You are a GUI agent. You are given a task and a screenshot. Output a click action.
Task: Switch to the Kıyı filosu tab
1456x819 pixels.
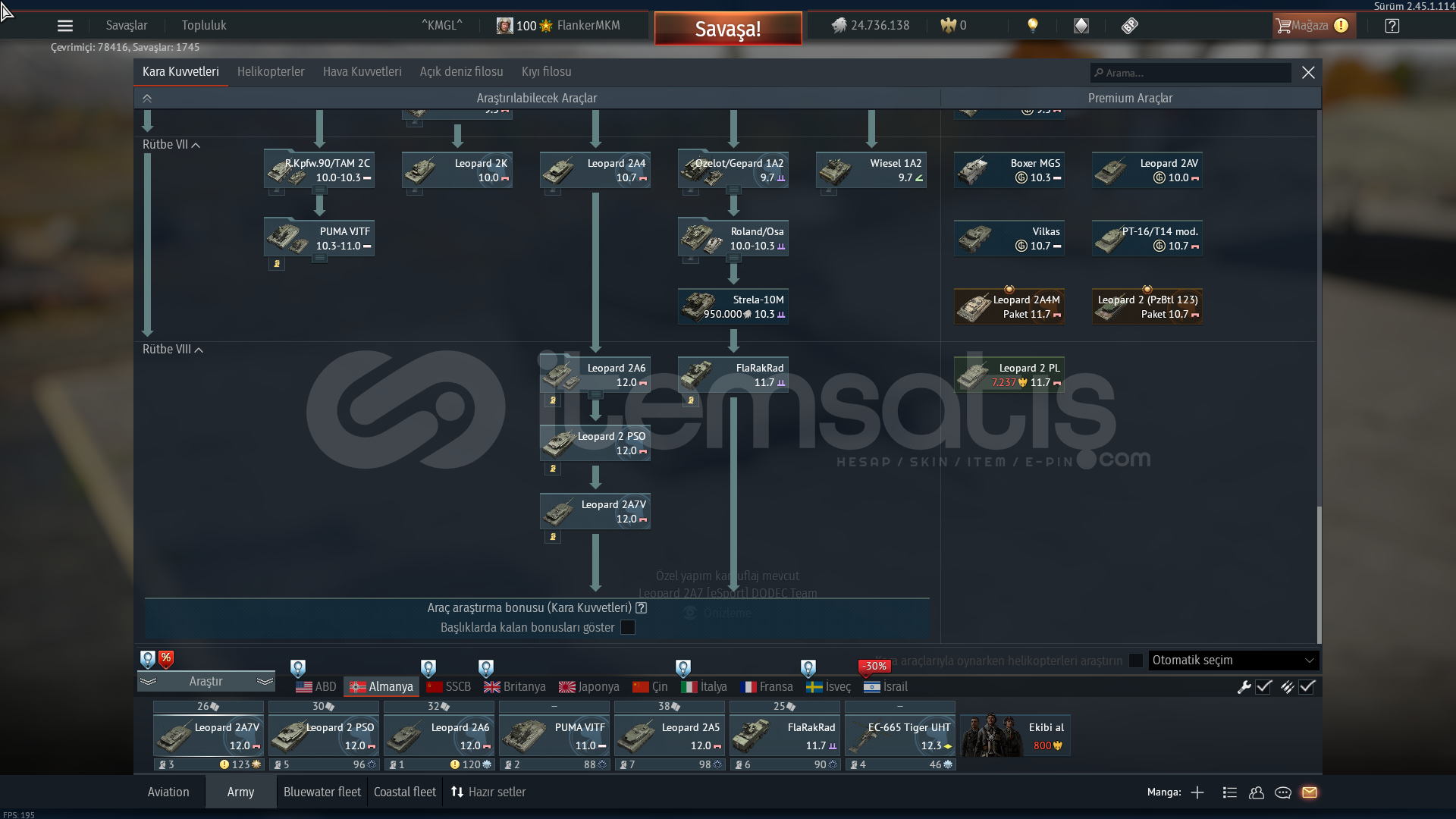coord(547,72)
